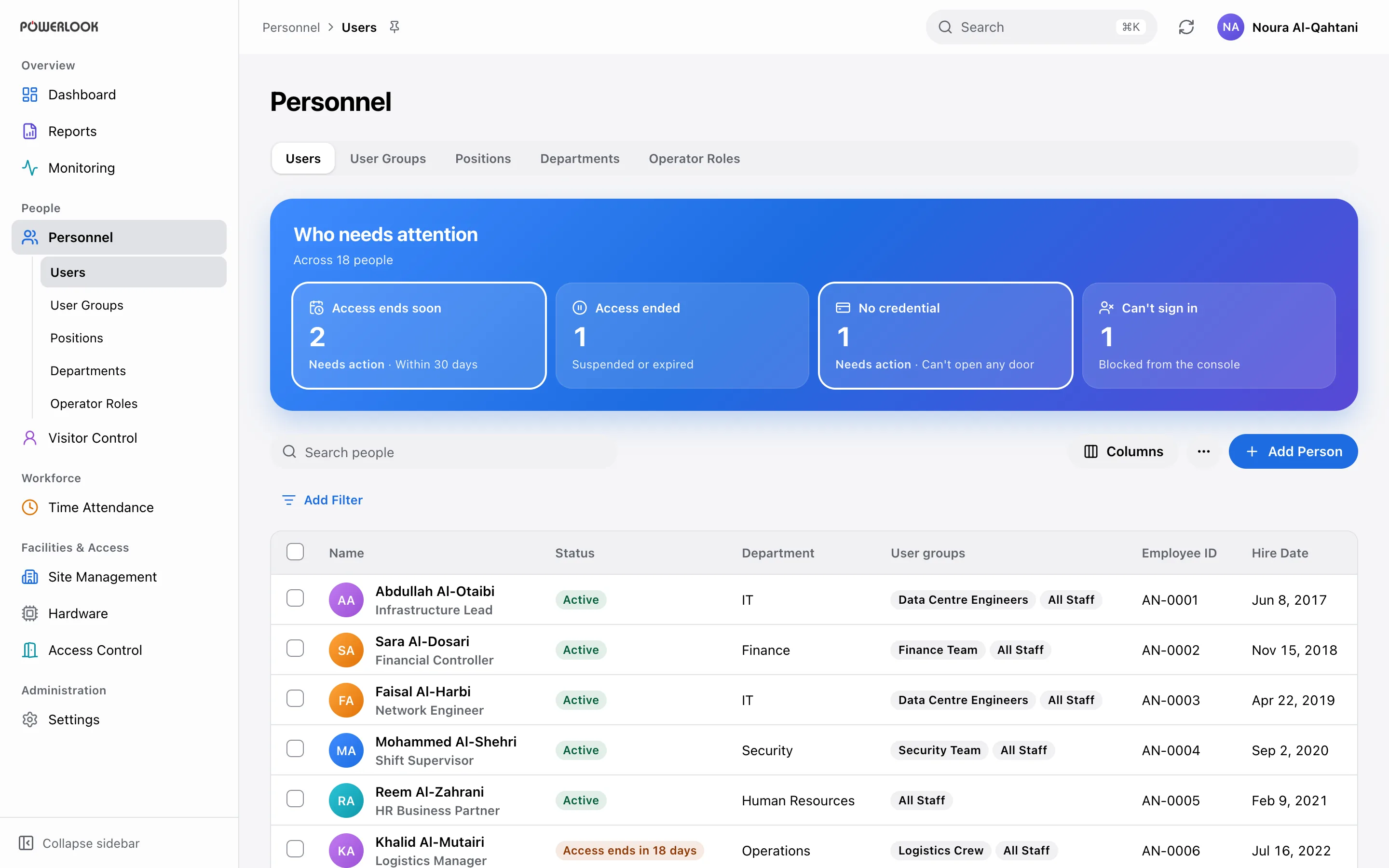Pin the Users page in breadcrumb

[x=395, y=27]
